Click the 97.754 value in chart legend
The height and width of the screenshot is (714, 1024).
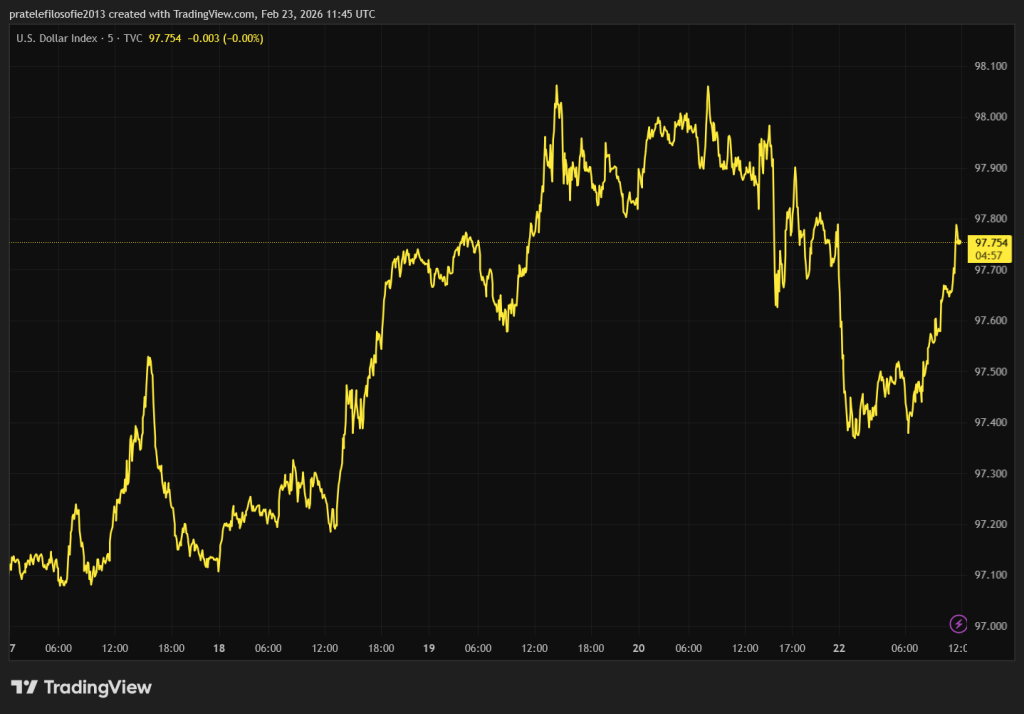165,38
